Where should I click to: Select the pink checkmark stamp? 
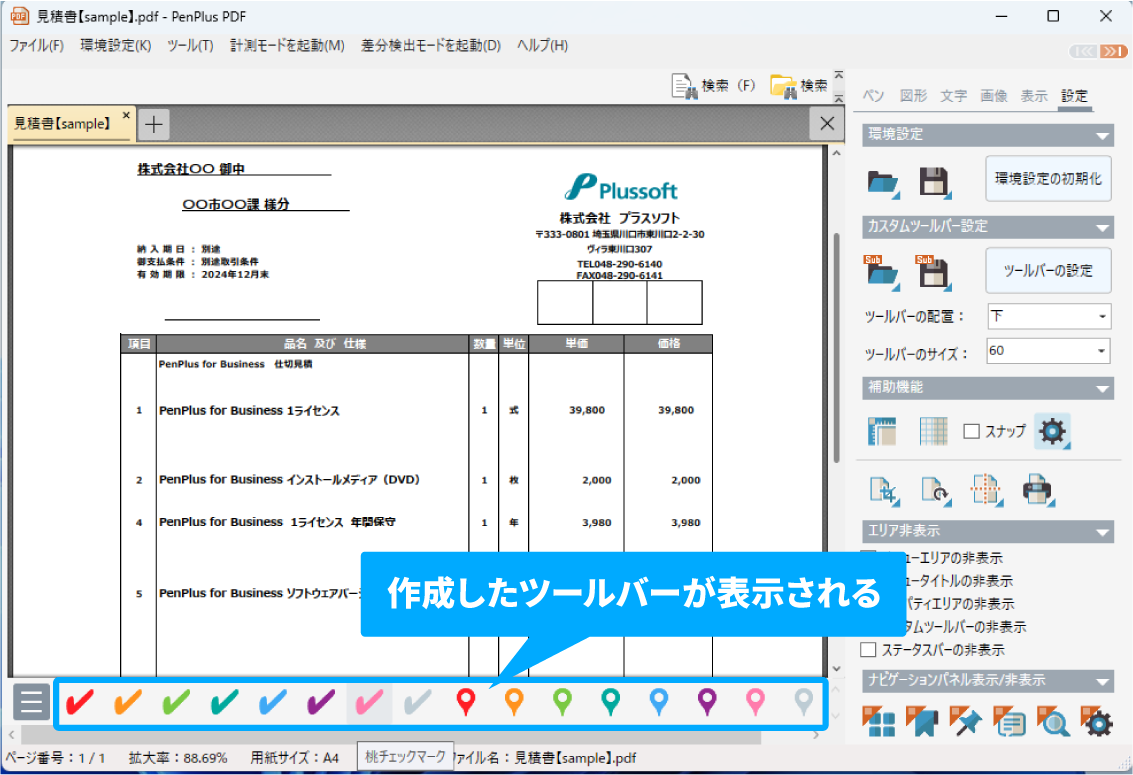[x=369, y=701]
